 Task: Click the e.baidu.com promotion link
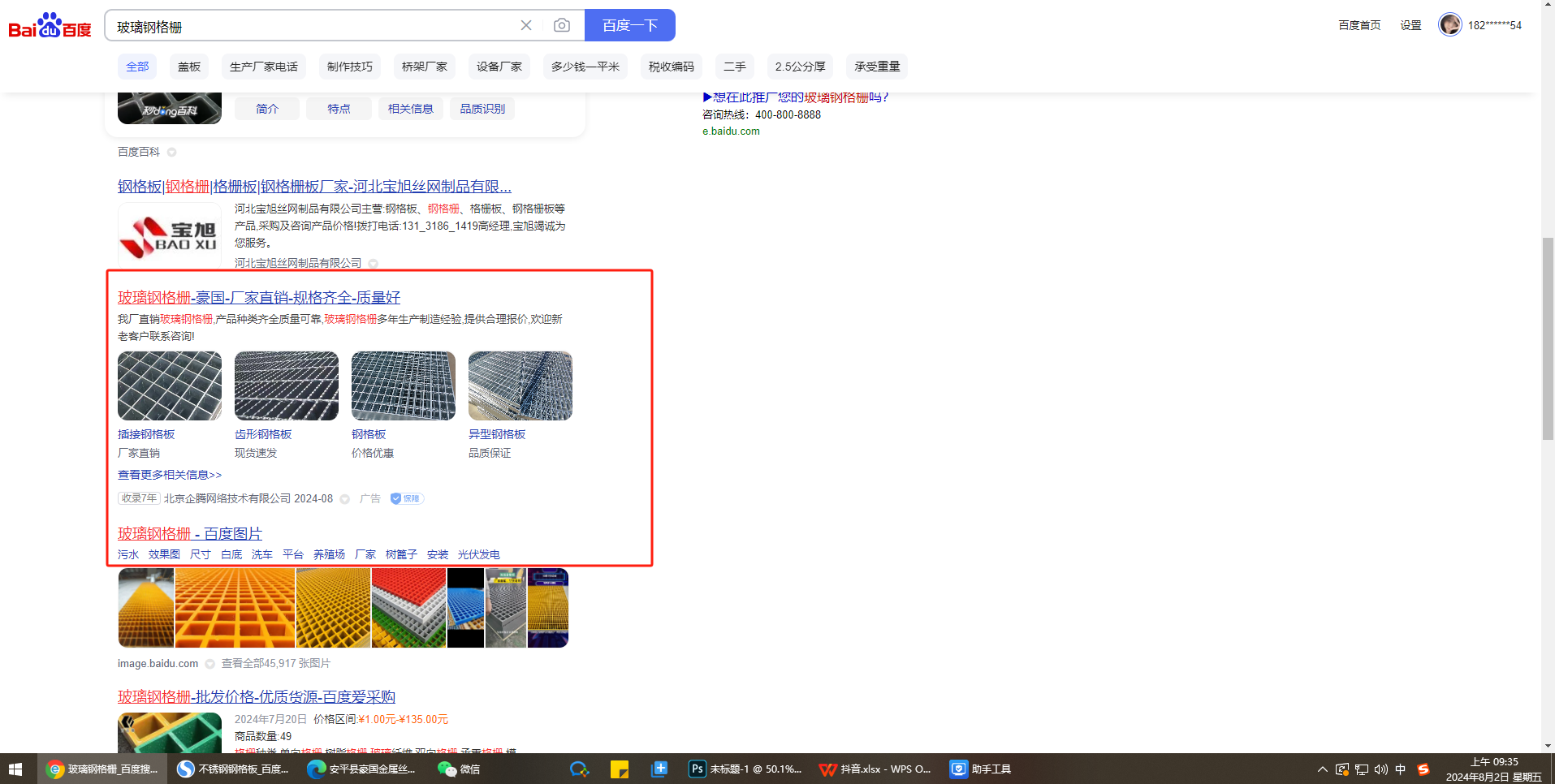(x=731, y=131)
